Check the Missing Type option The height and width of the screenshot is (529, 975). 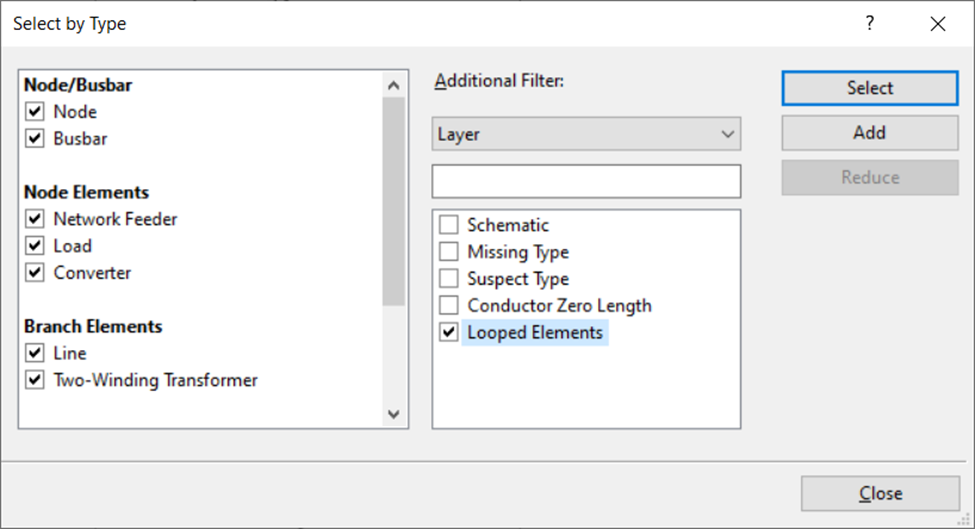point(449,253)
